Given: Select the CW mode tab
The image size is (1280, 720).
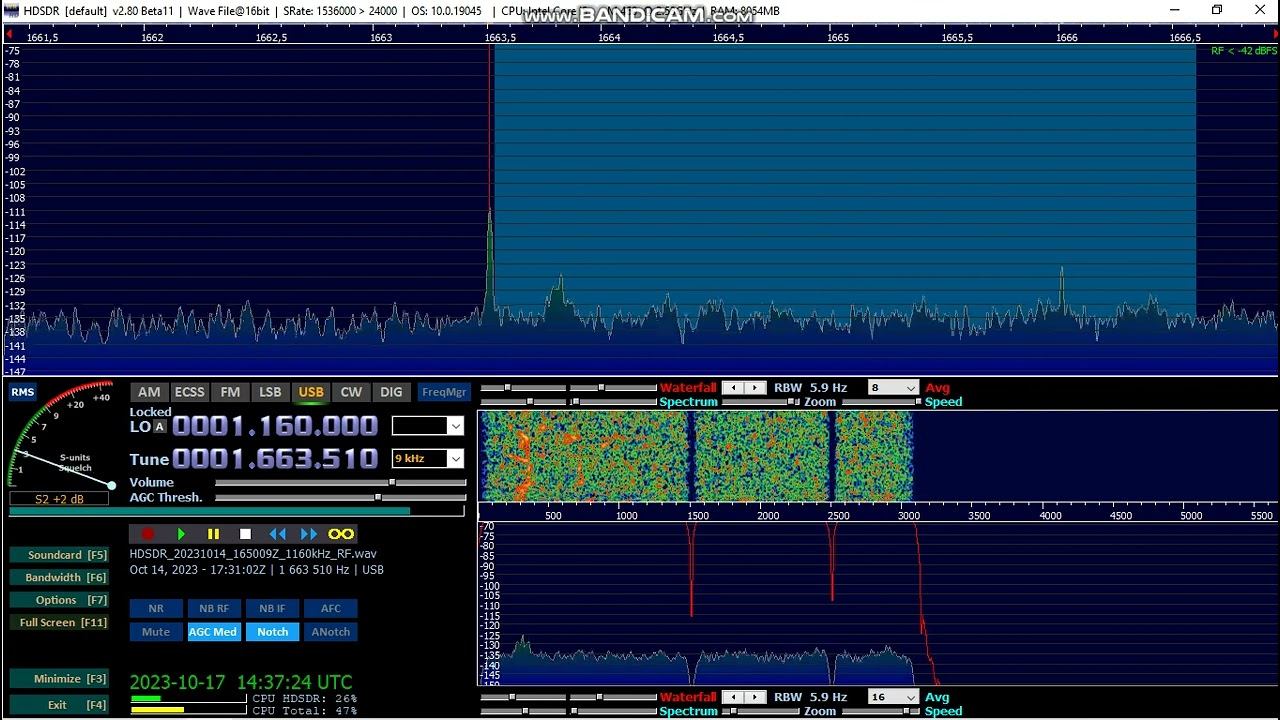Looking at the screenshot, I should tap(351, 392).
